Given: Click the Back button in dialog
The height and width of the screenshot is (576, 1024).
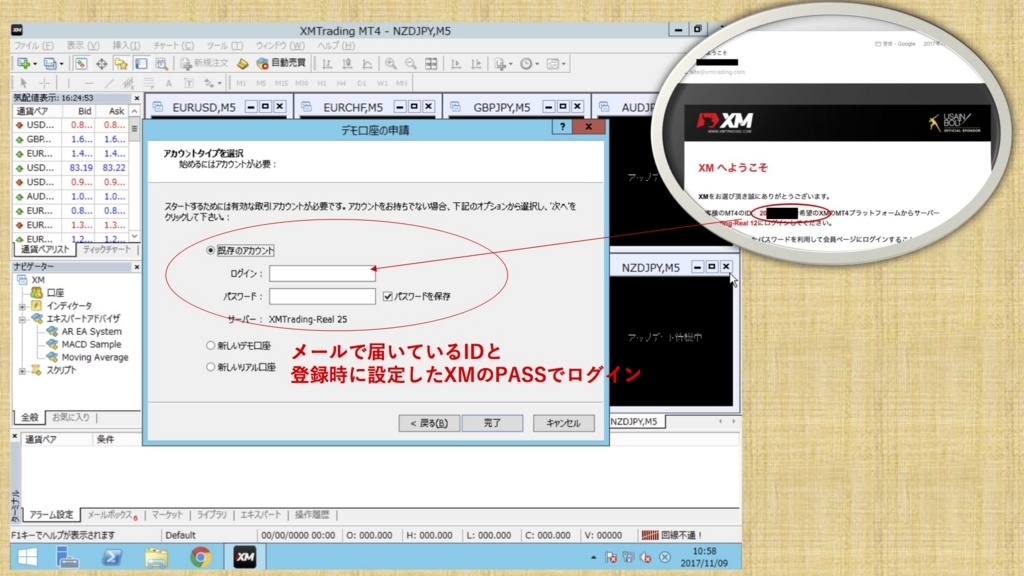Looking at the screenshot, I should (429, 423).
